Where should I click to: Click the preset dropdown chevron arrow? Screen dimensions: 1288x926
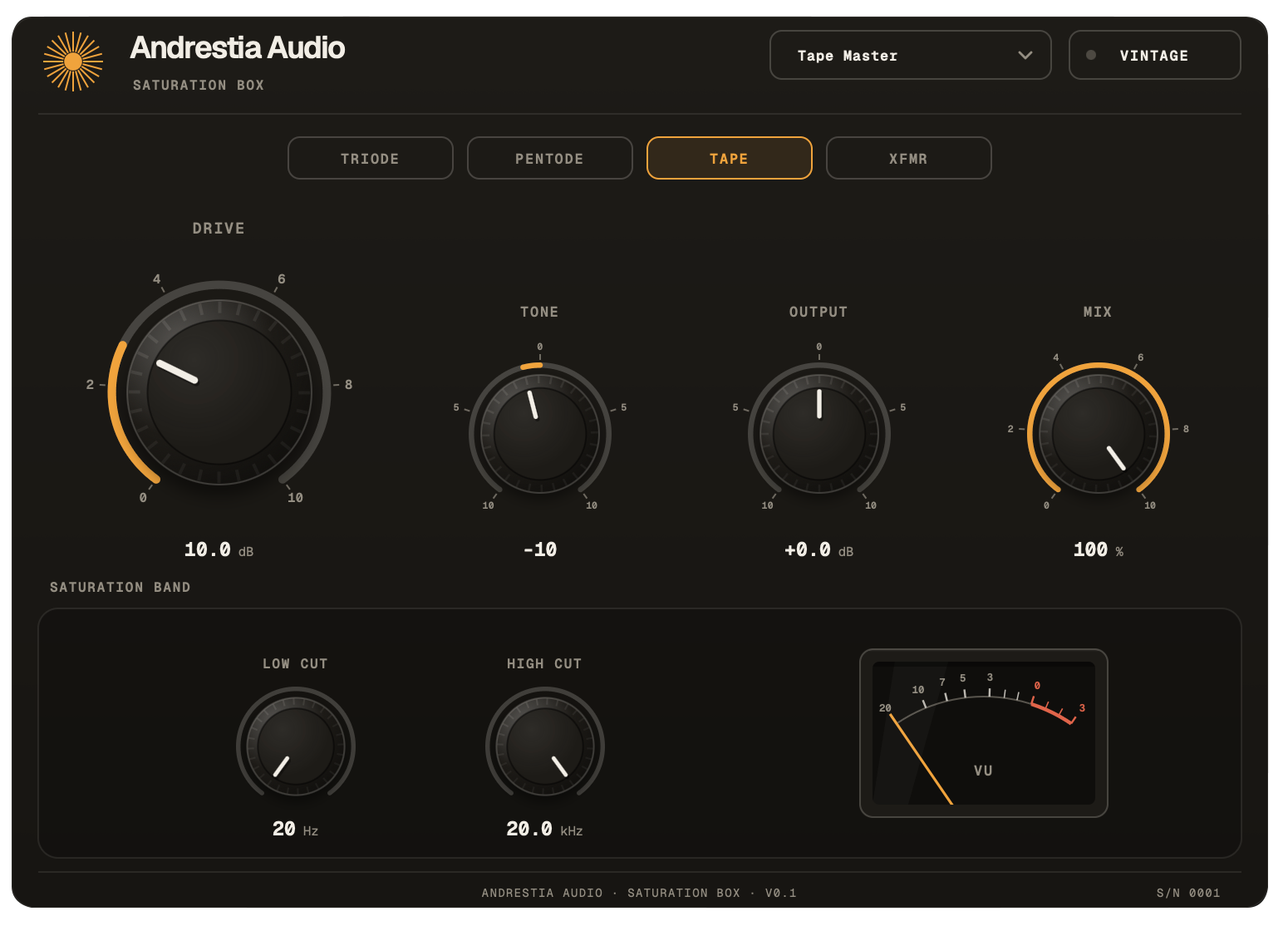(x=1025, y=56)
